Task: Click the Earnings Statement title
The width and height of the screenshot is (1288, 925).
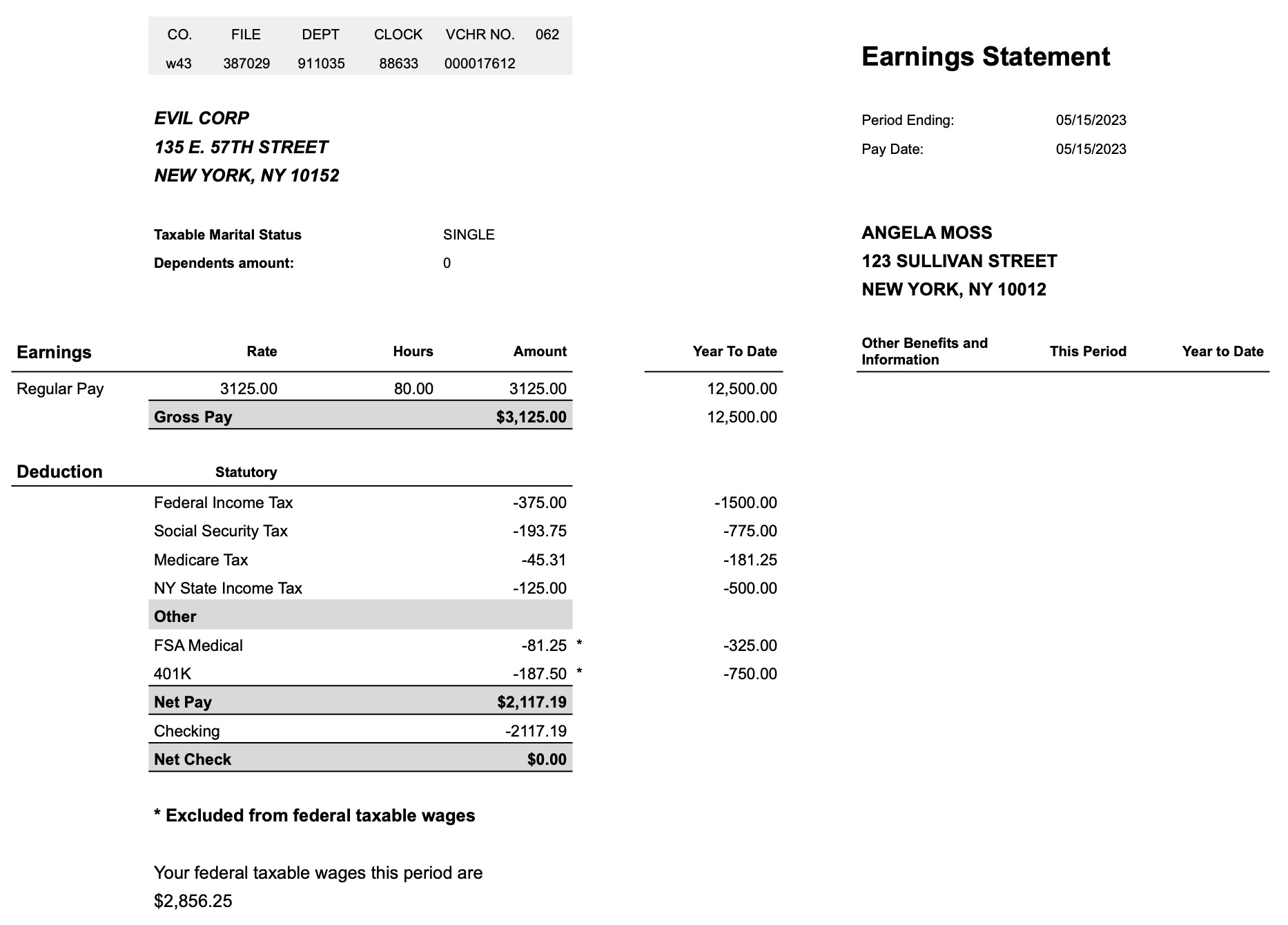Action: 986,57
